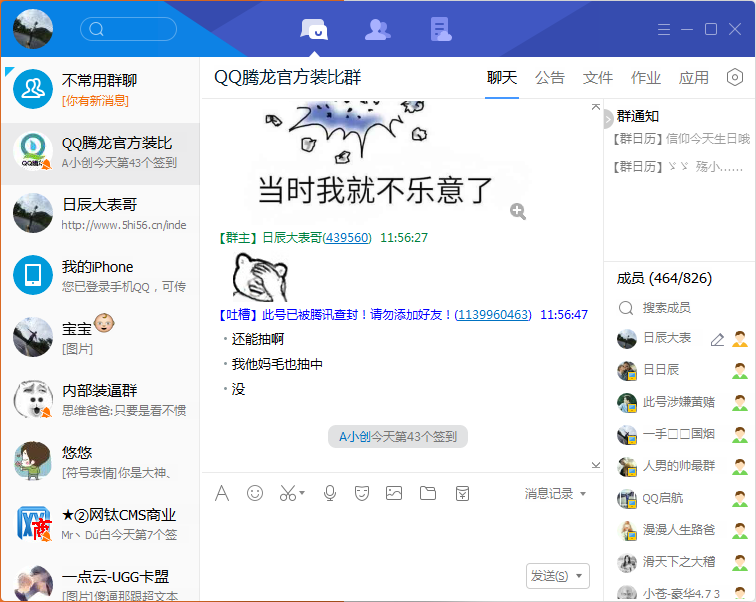Switch to the 公告 tab
756x602 pixels.
click(550, 78)
